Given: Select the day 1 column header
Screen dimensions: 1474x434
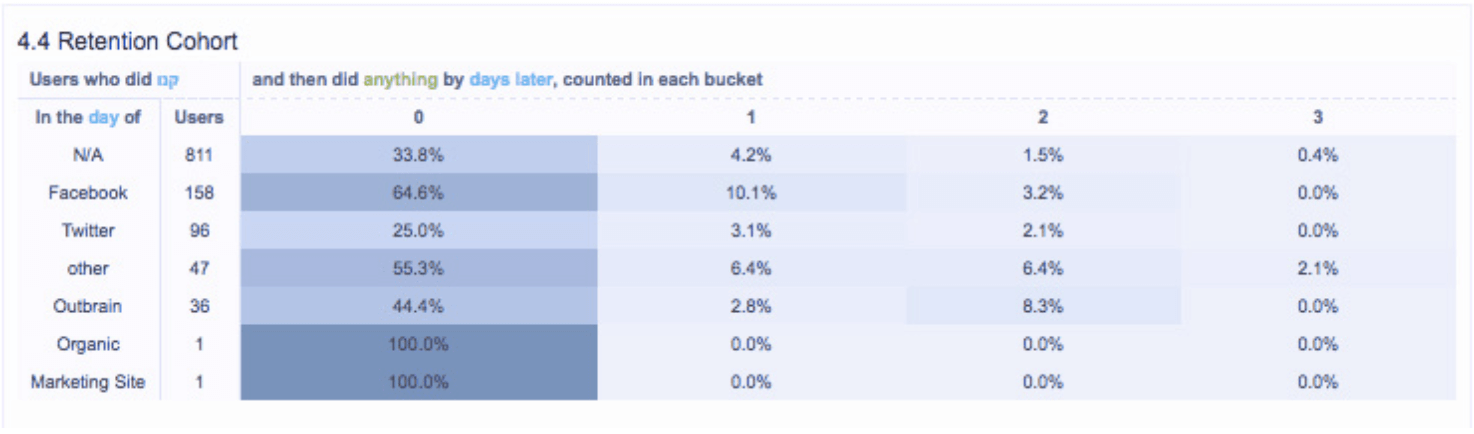Looking at the screenshot, I should 750,117.
